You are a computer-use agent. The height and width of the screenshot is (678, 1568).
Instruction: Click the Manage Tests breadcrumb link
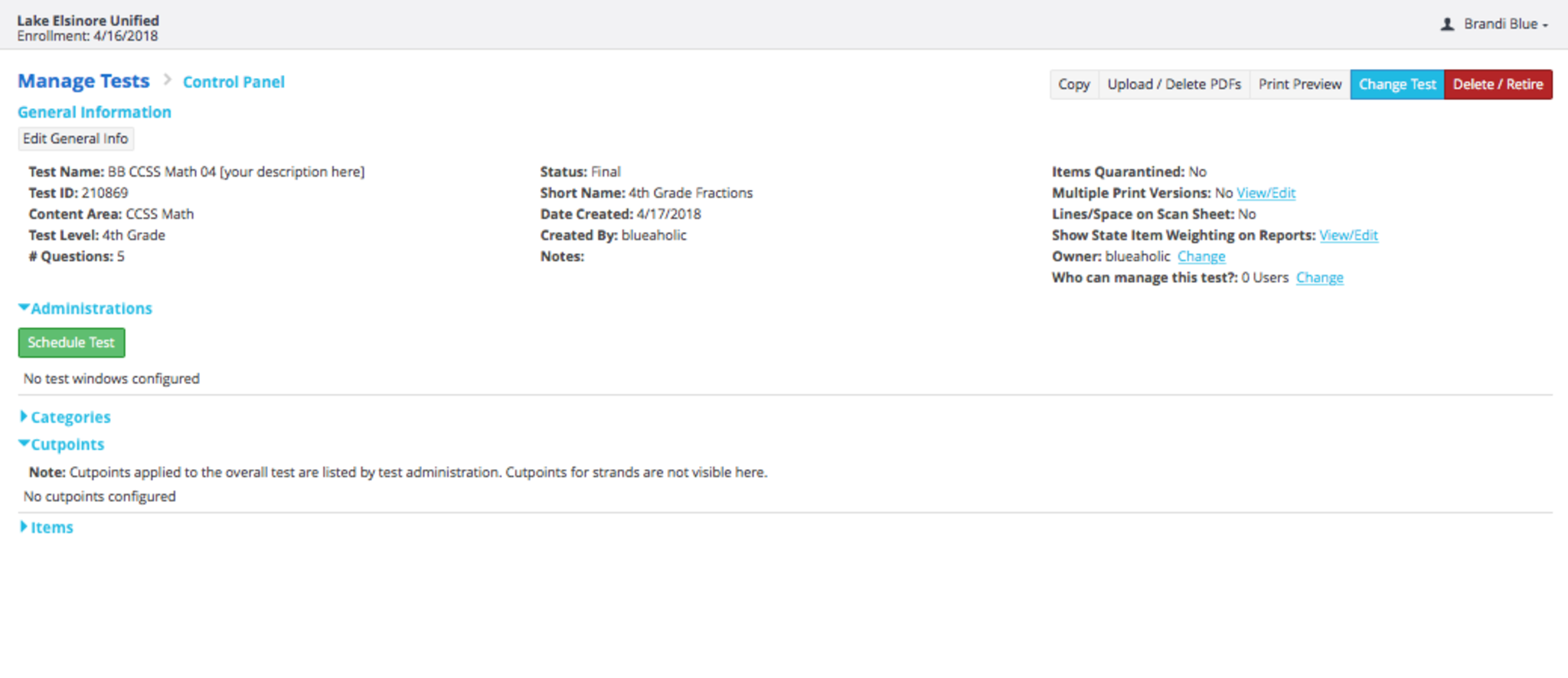(x=83, y=81)
